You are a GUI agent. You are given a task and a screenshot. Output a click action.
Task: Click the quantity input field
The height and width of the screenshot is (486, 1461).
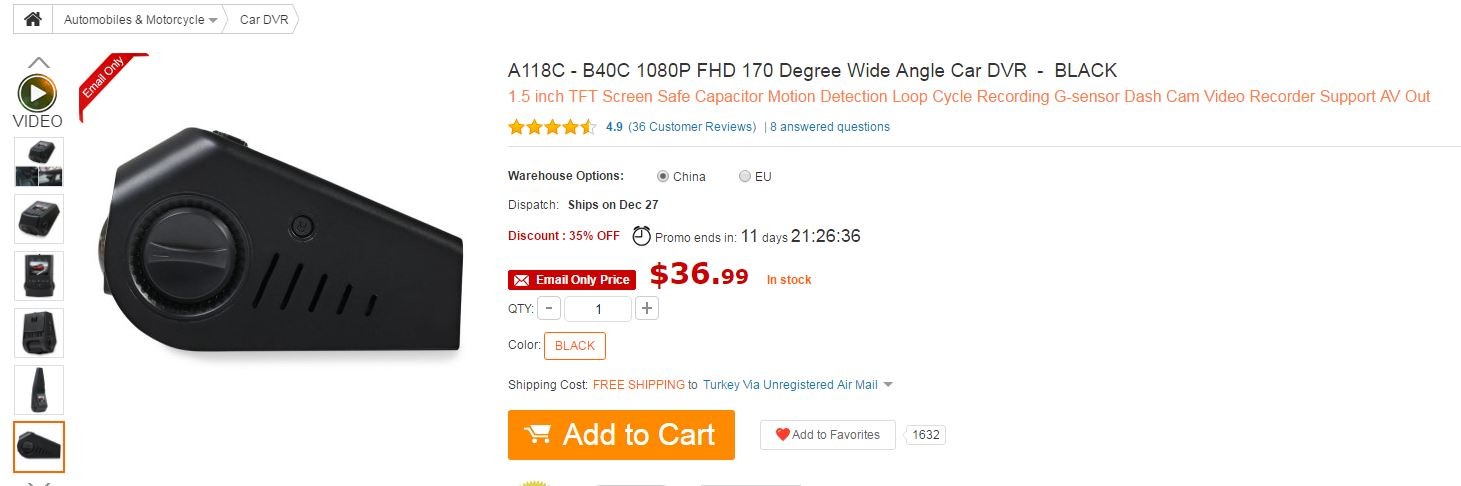pyautogui.click(x=597, y=308)
